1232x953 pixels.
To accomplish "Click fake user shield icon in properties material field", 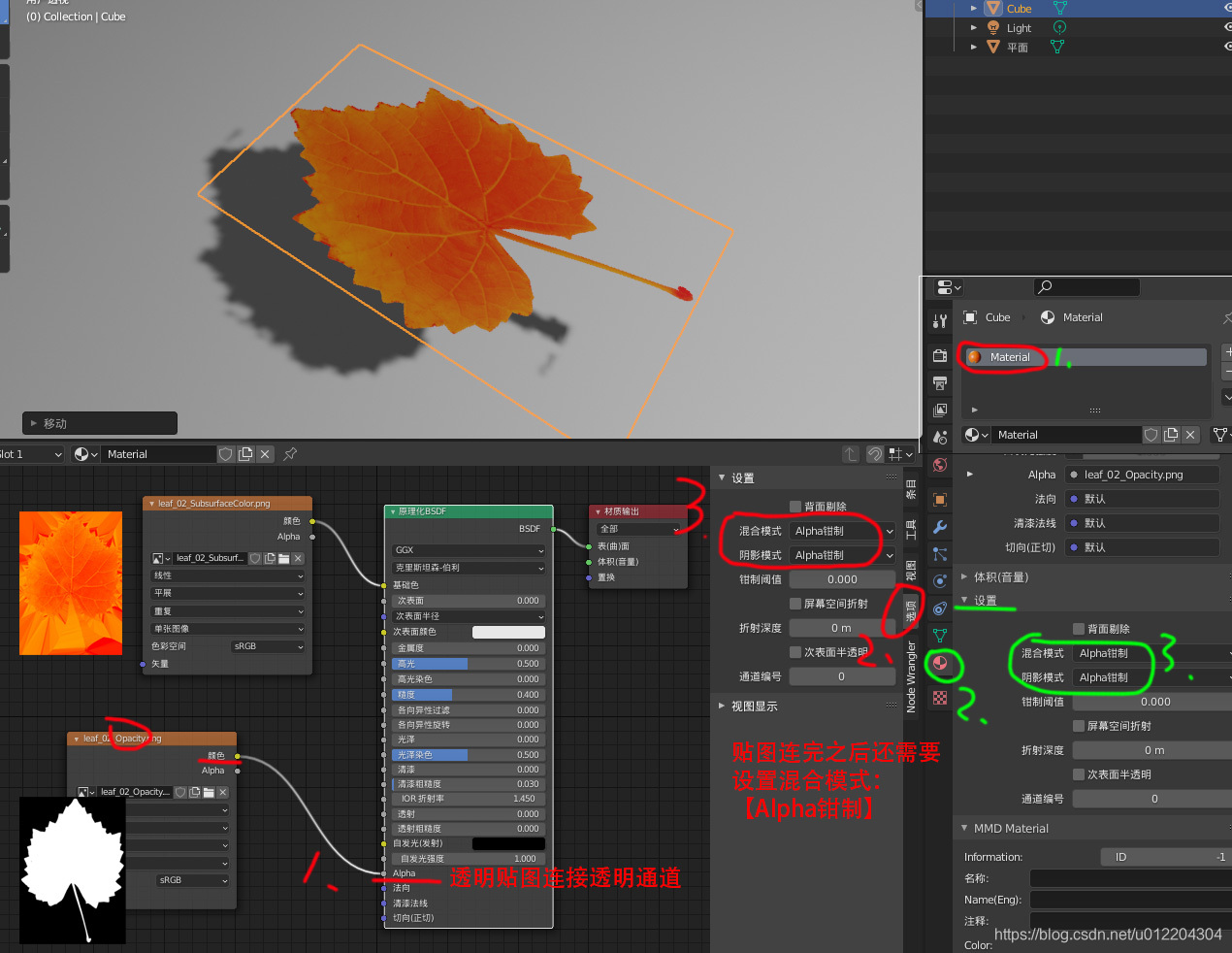I will point(1151,435).
